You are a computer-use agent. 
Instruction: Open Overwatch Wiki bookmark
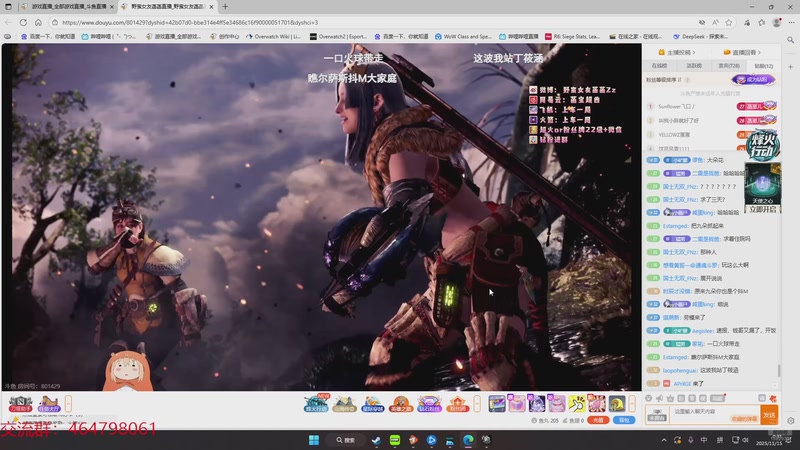pyautogui.click(x=273, y=37)
